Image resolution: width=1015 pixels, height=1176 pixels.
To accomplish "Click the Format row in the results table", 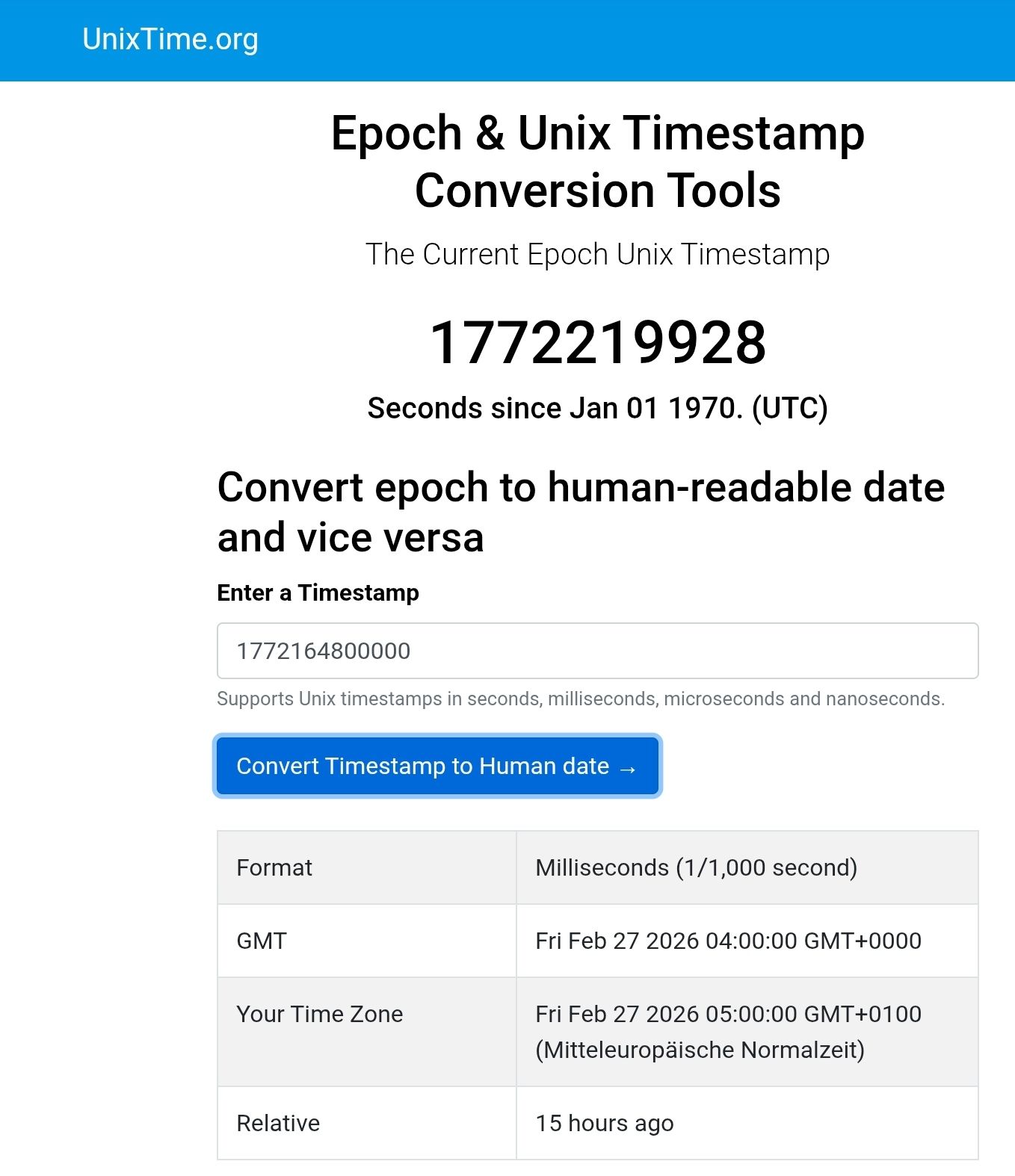I will point(274,867).
